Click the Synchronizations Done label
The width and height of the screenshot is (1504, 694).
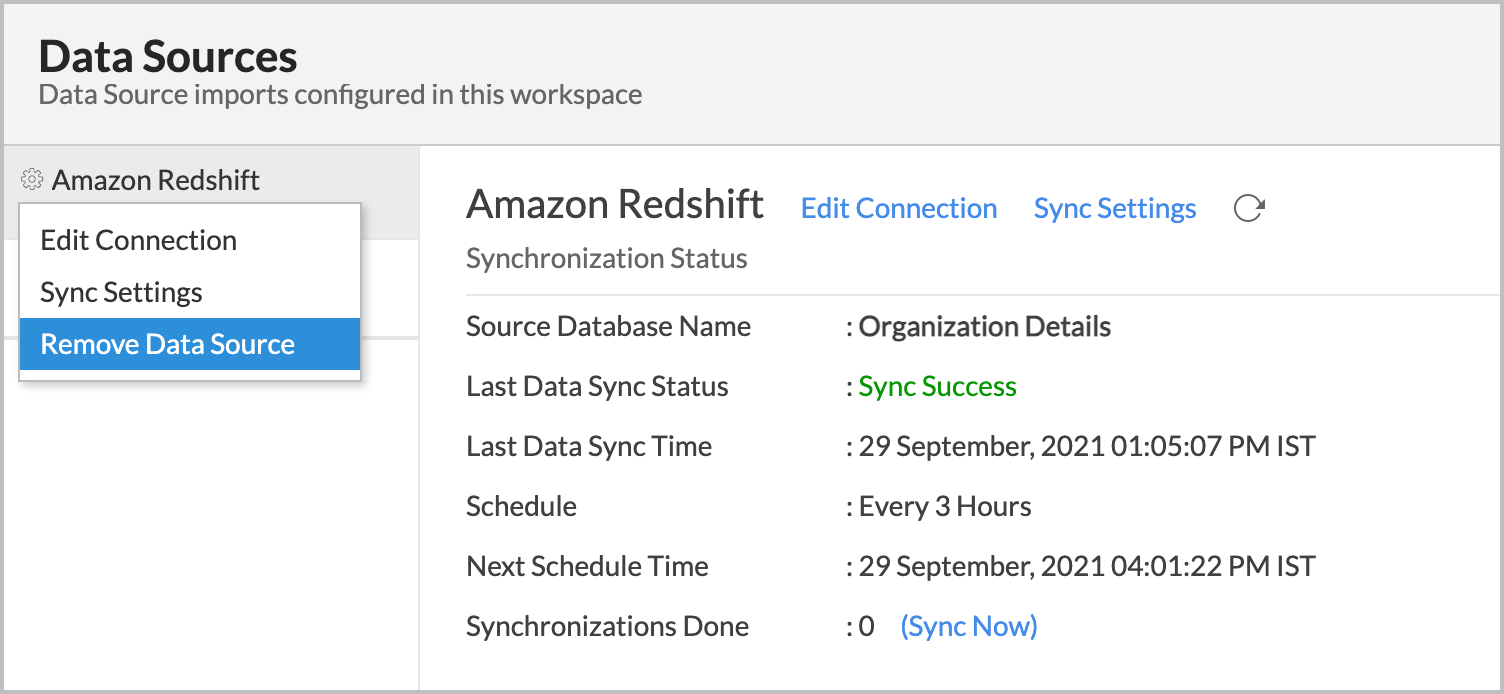607,626
